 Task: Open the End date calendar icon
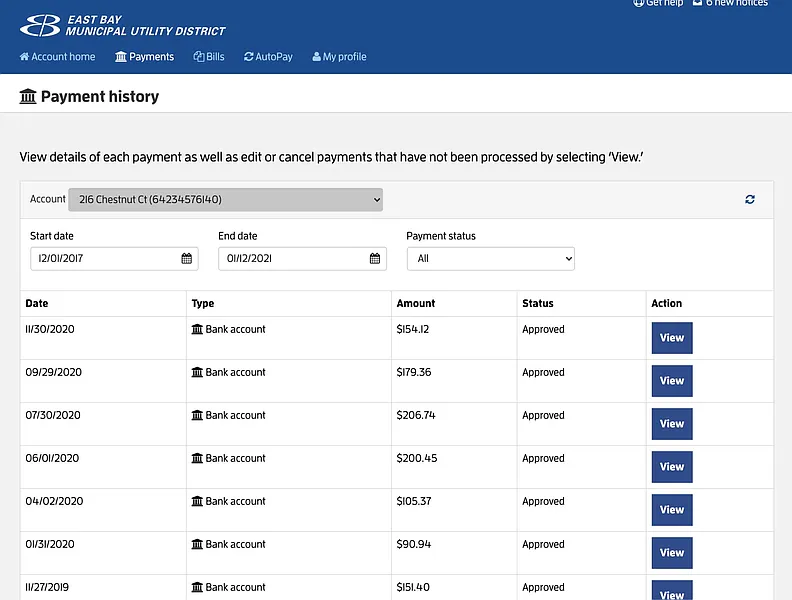point(375,258)
